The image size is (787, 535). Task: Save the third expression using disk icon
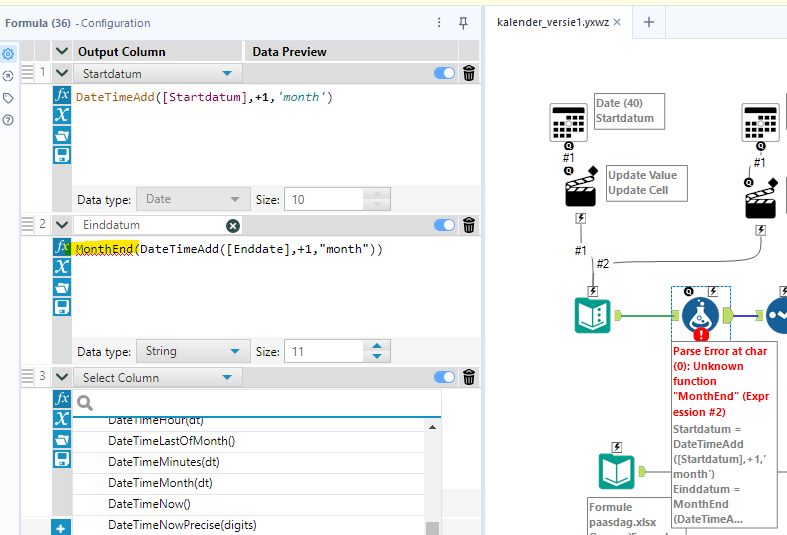click(x=62, y=460)
